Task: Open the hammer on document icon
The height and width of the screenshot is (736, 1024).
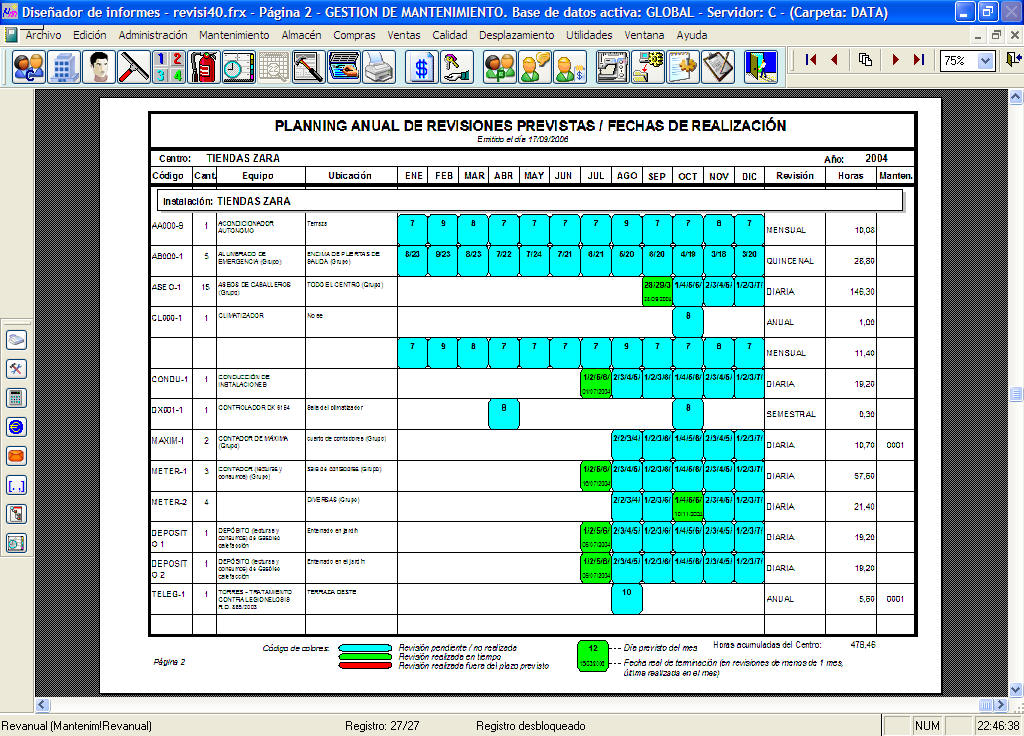Action: tap(308, 67)
